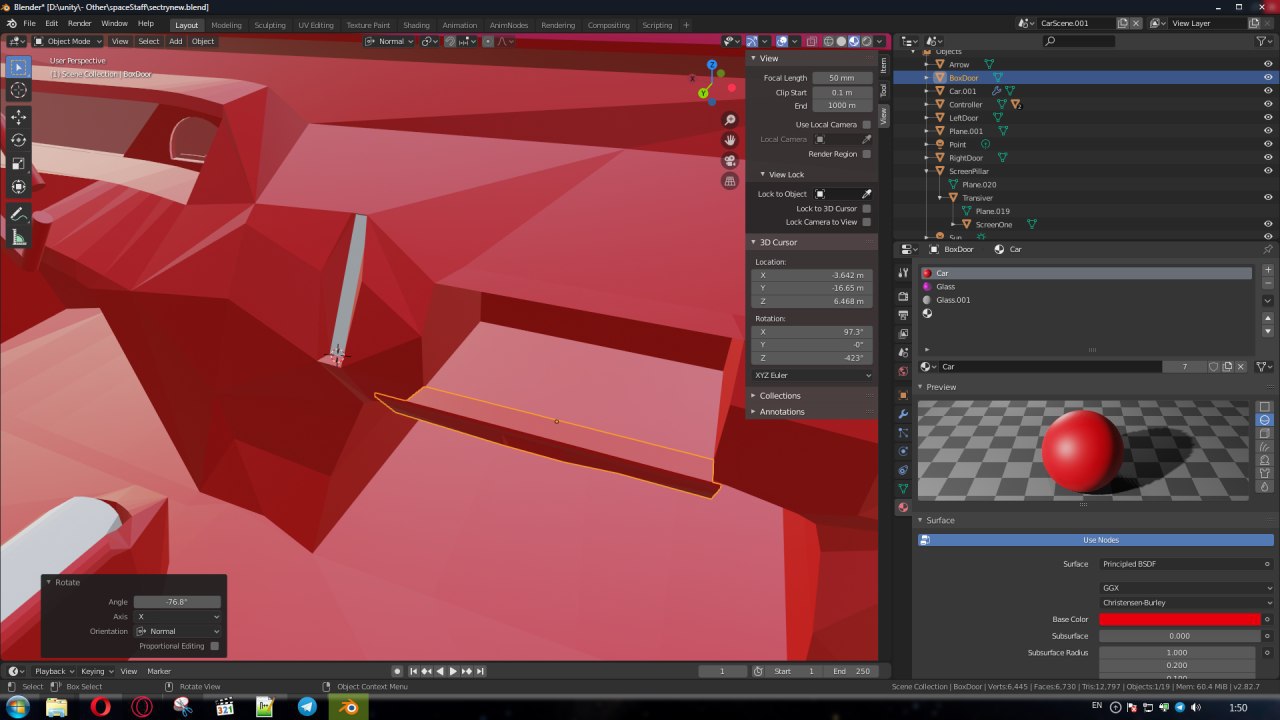Enable Lock Camera to View checkbox
This screenshot has width=1280, height=720.
pyautogui.click(x=866, y=222)
